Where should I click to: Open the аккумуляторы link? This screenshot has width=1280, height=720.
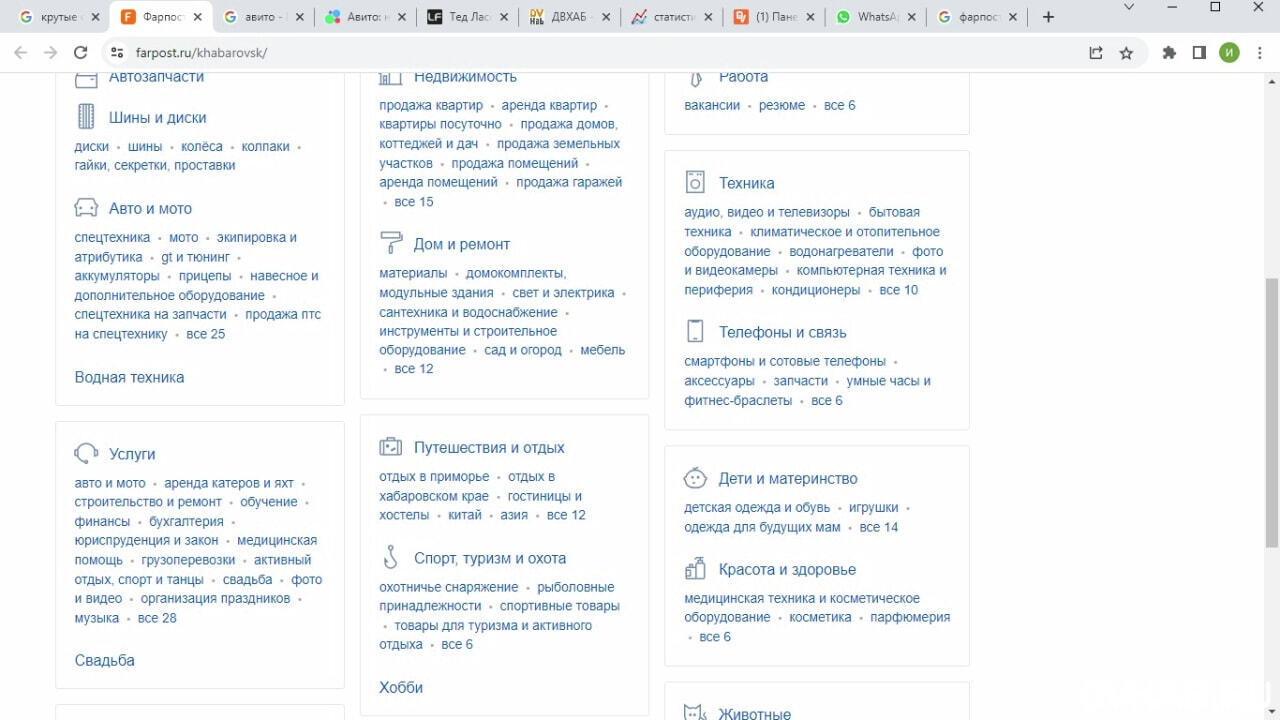tap(117, 276)
